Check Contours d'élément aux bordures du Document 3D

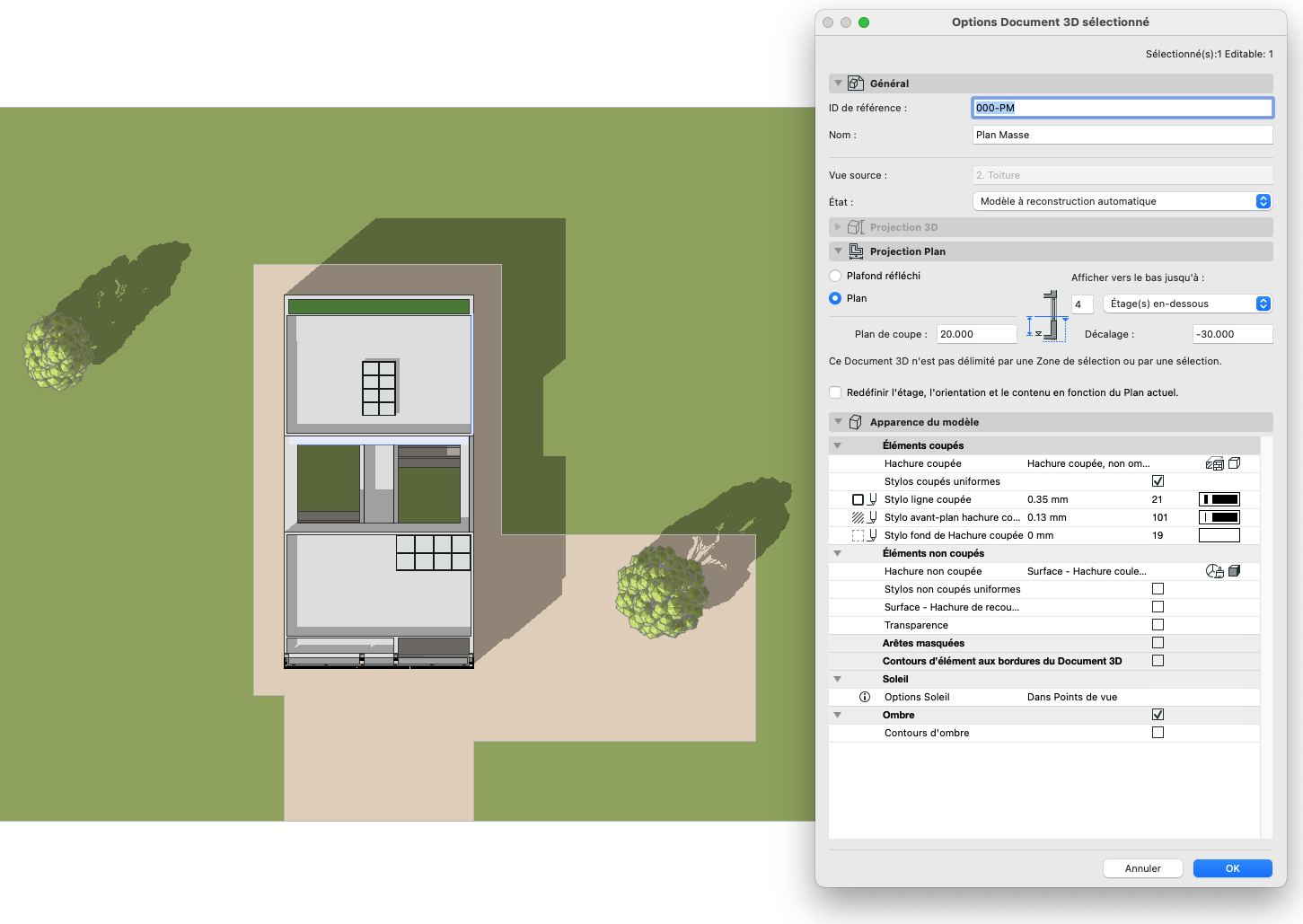1158,661
